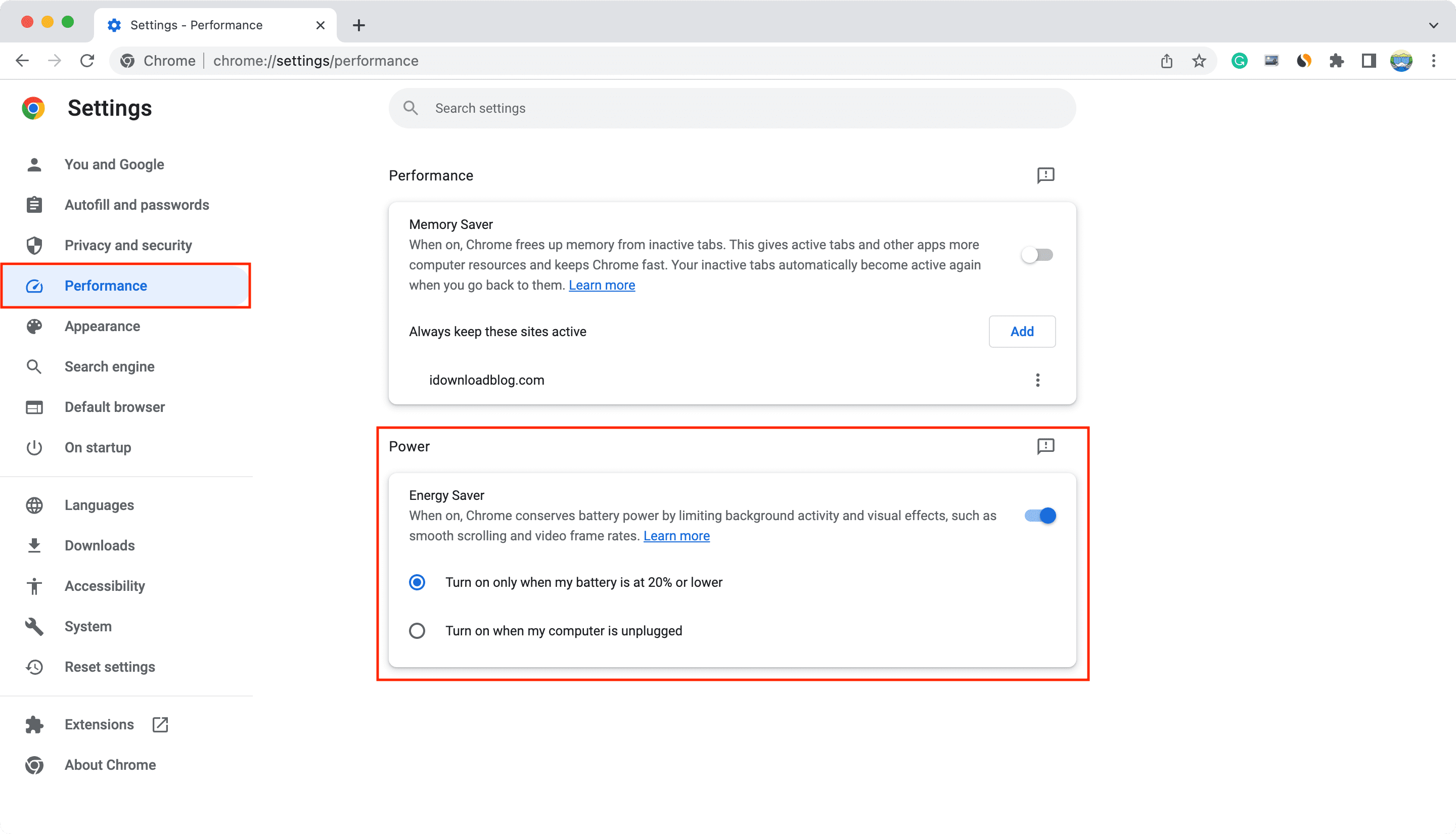The width and height of the screenshot is (1456, 834).
Task: Click the address bar URL
Action: (315, 61)
